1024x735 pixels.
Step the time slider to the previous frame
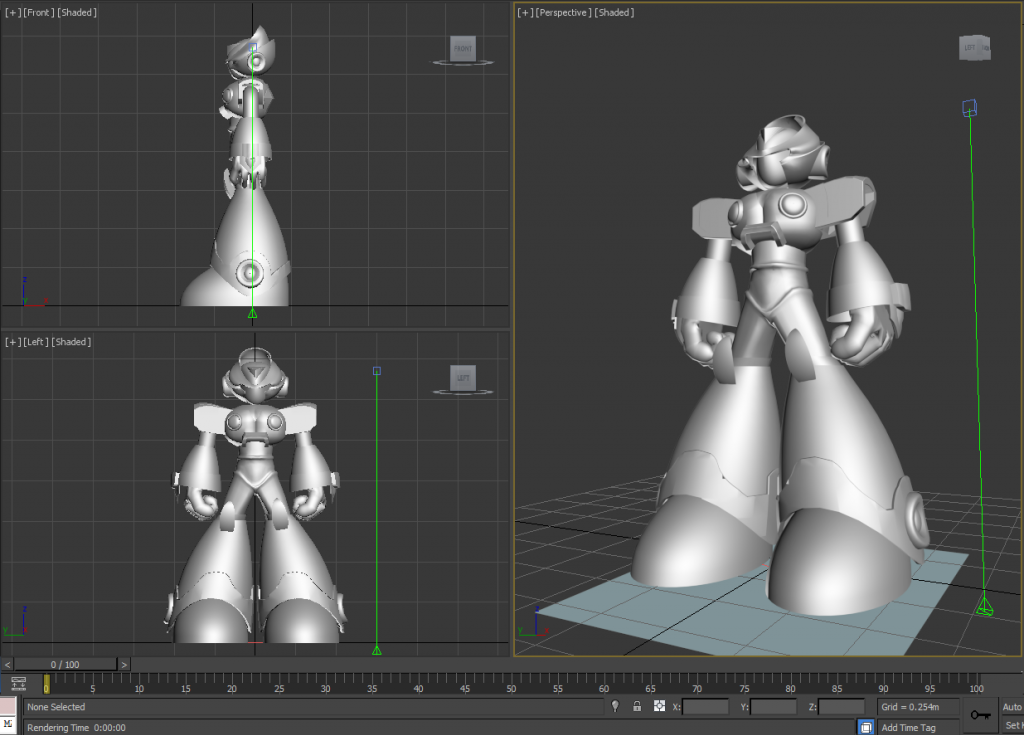[7, 664]
